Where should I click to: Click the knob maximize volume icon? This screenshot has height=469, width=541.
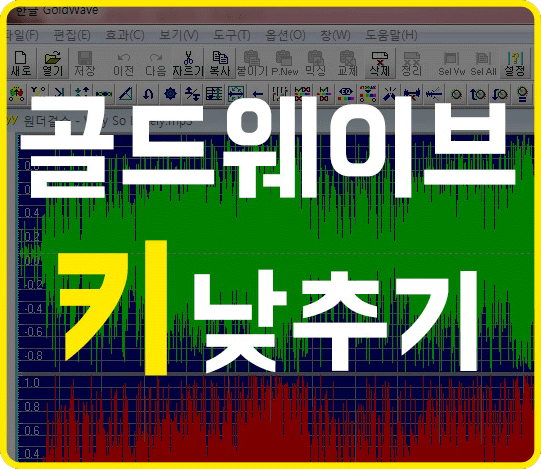pyautogui.click(x=522, y=94)
